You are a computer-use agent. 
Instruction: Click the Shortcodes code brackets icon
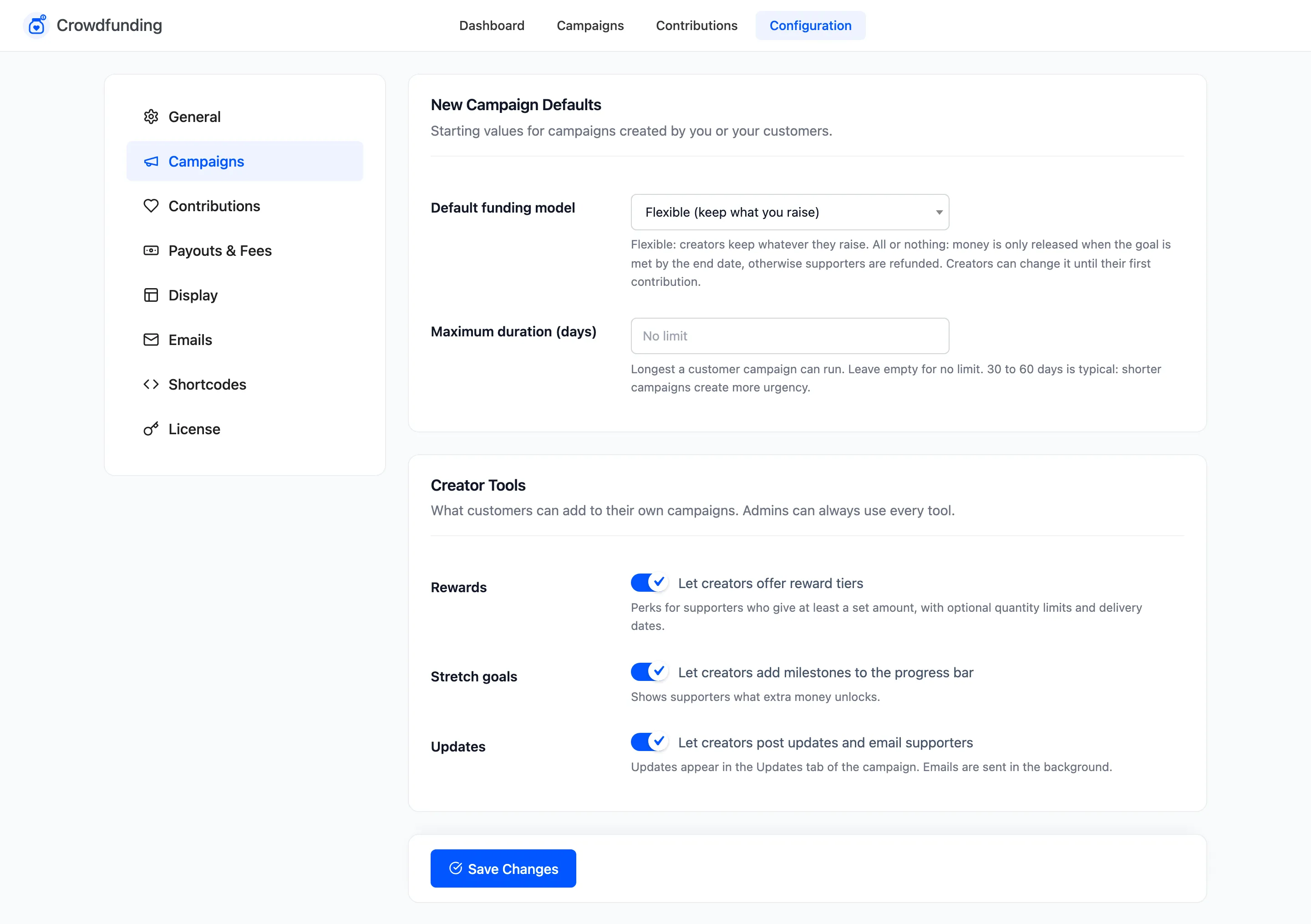point(151,384)
